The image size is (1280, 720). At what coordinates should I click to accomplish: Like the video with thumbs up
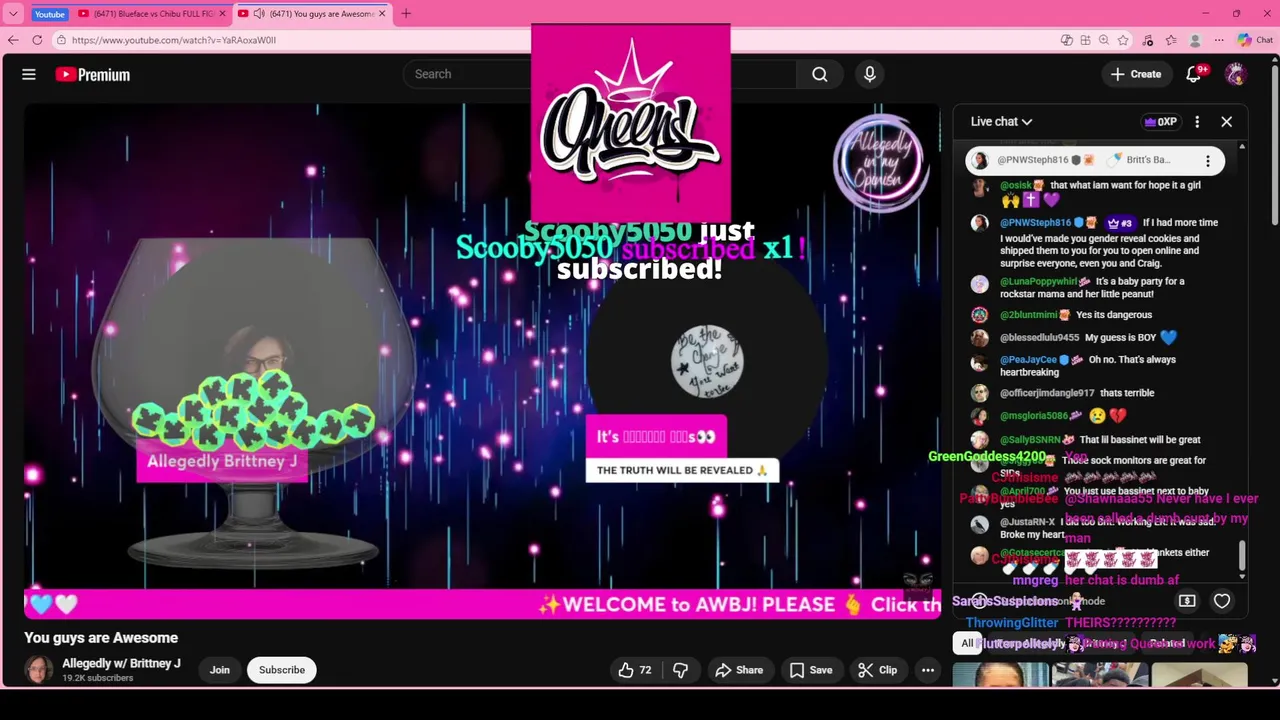tap(635, 670)
